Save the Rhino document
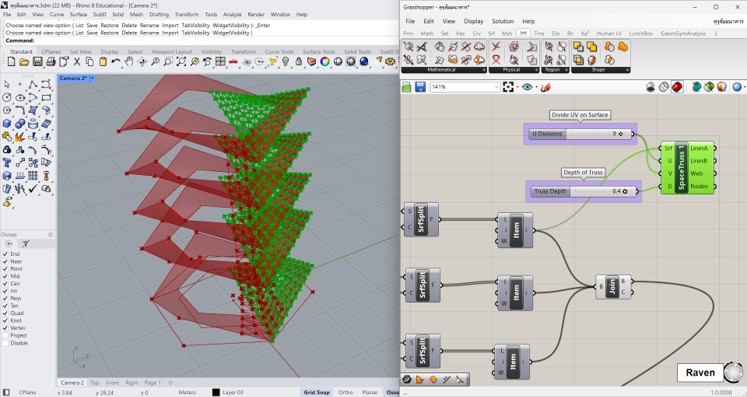The image size is (747, 397). tap(37, 62)
